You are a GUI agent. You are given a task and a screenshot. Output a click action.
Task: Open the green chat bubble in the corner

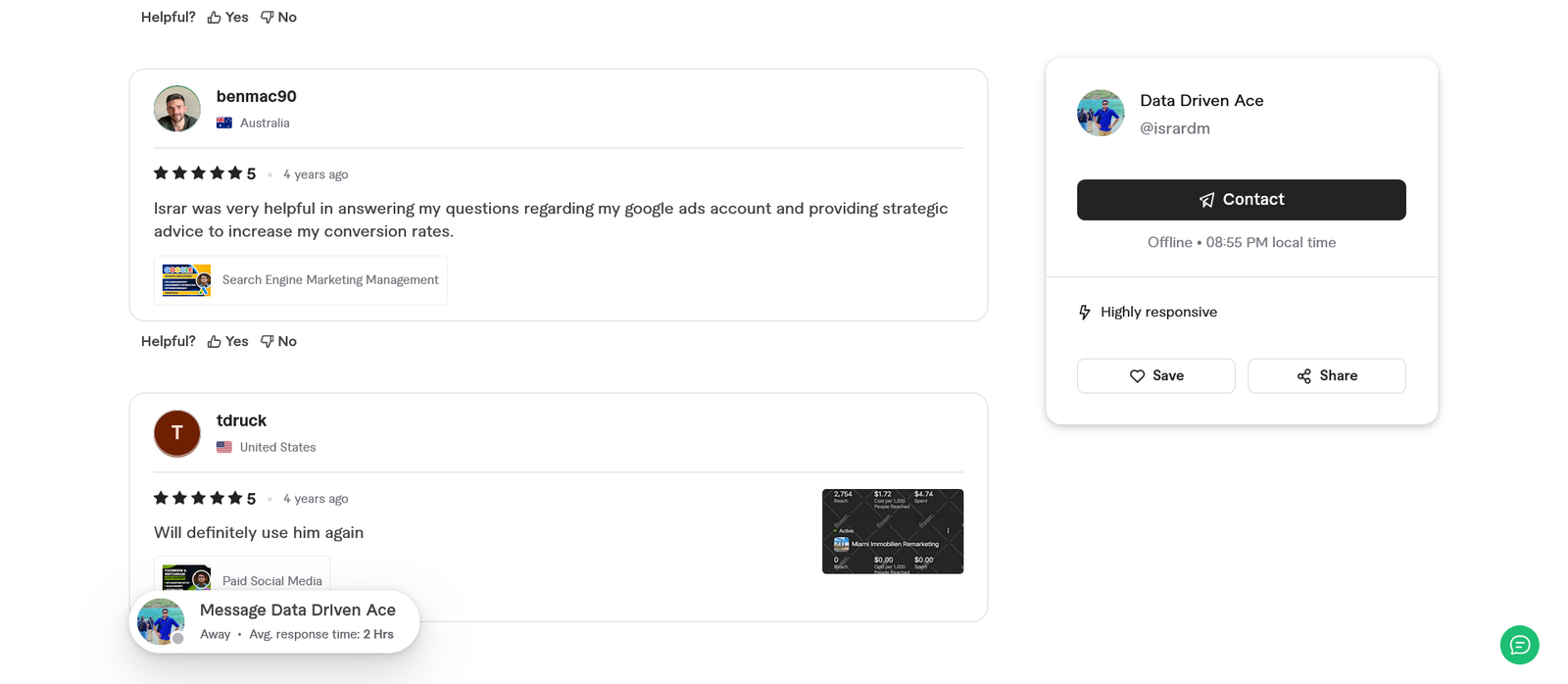[1519, 645]
